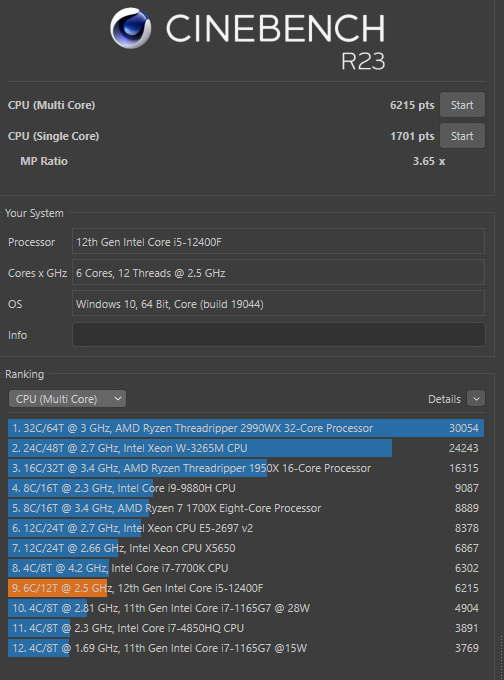Select the Xeon E5-2697 v2 ranking row
The height and width of the screenshot is (680, 504).
pos(246,528)
